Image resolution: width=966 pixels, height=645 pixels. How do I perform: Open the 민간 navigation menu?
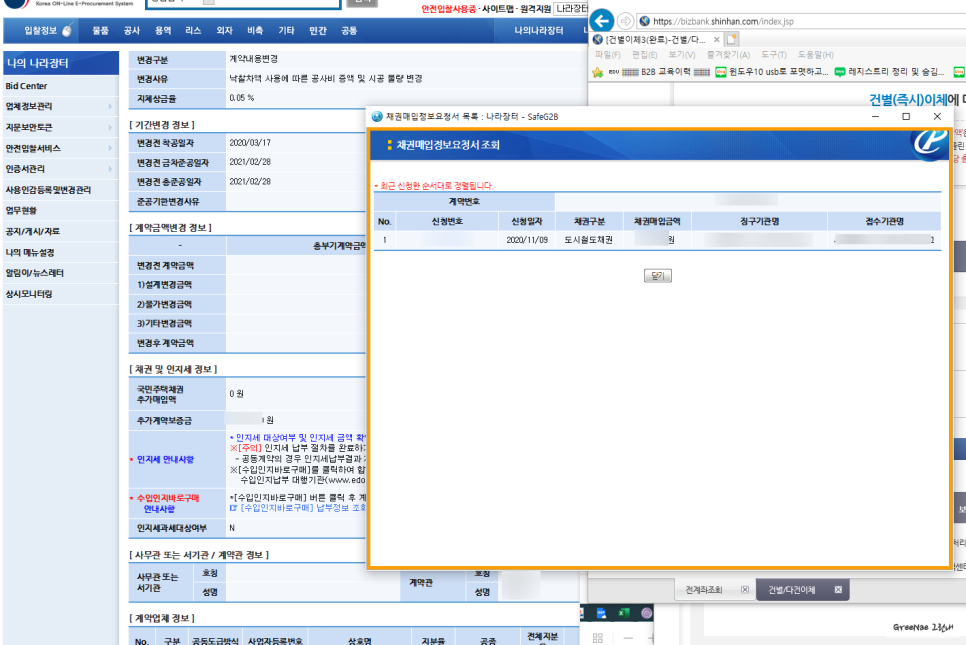pos(318,31)
